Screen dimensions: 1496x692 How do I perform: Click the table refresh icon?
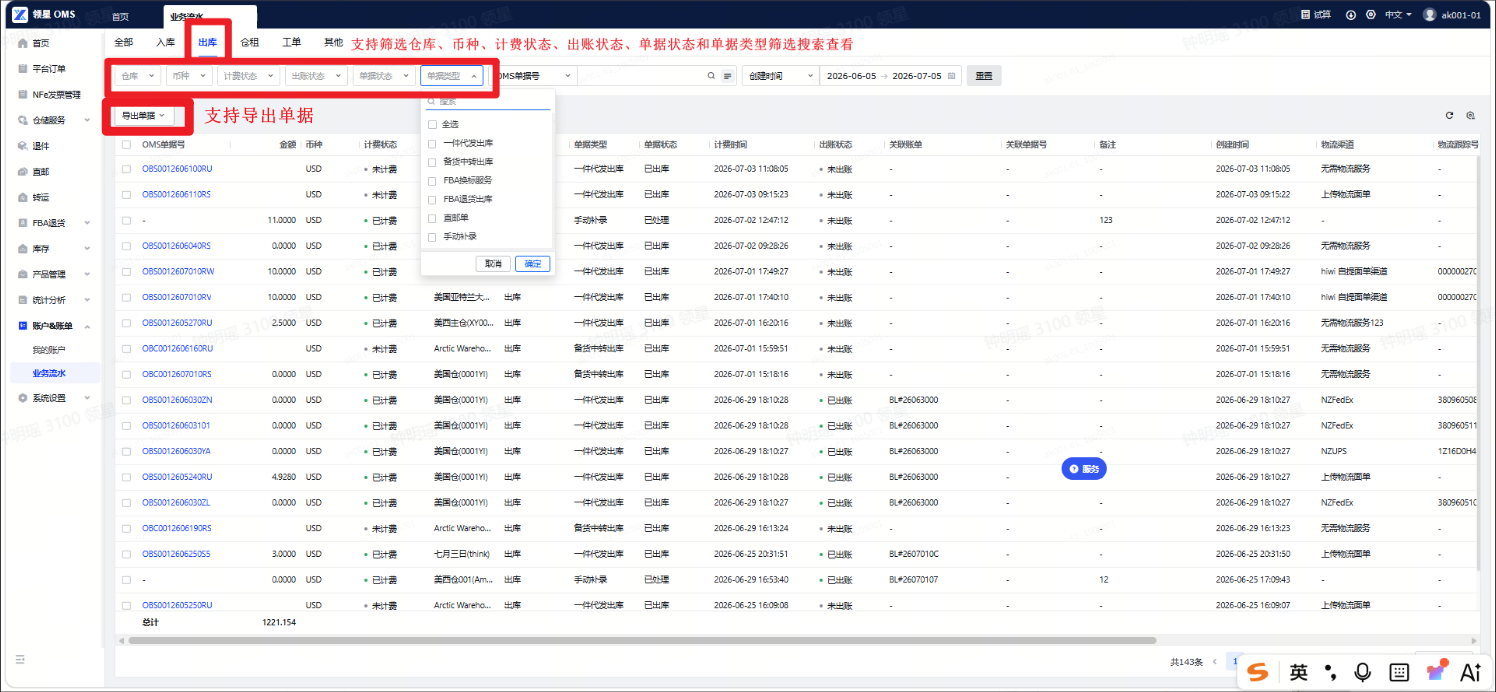pos(1449,116)
